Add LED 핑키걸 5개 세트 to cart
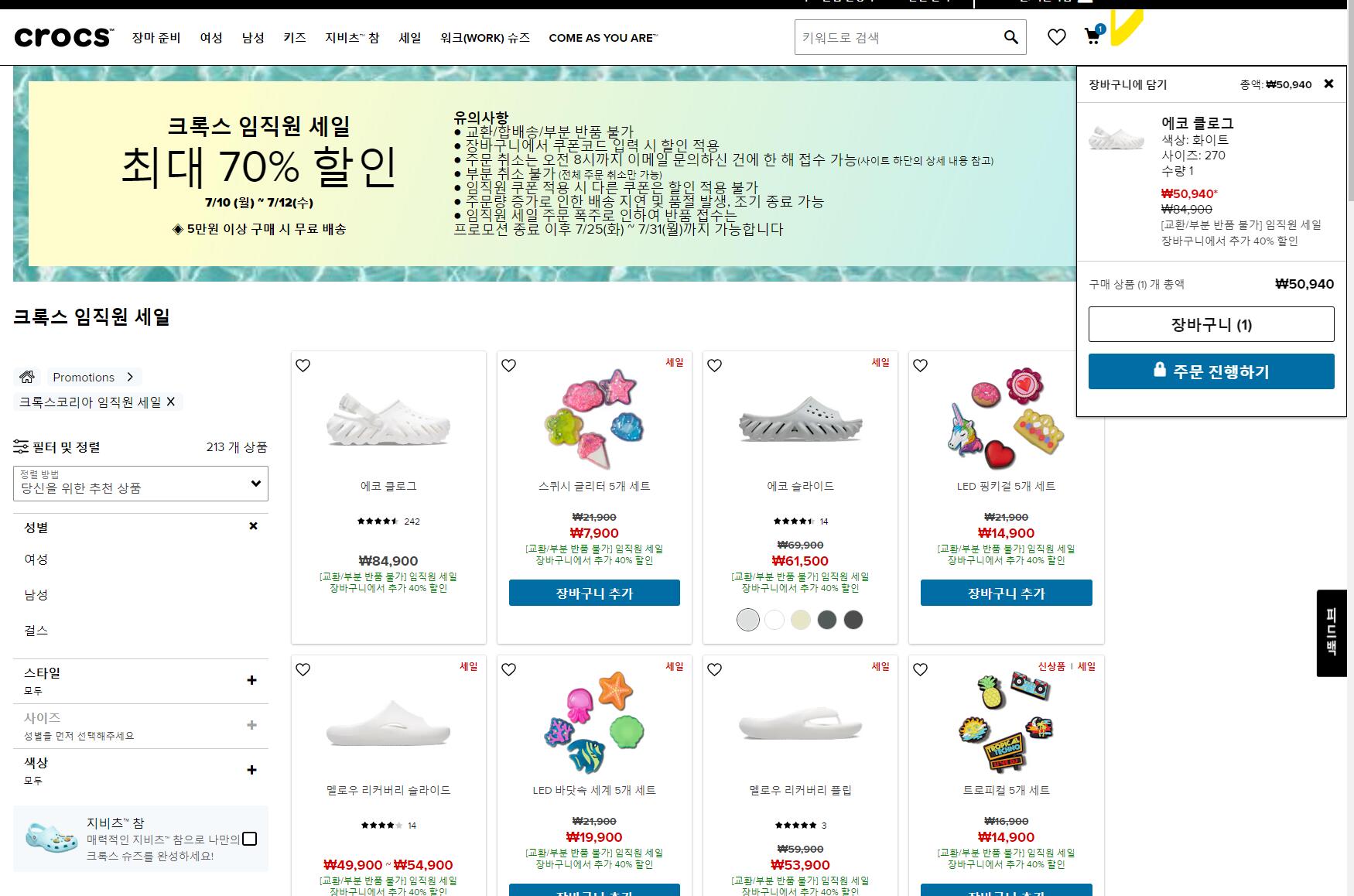1354x896 pixels. pos(1007,593)
